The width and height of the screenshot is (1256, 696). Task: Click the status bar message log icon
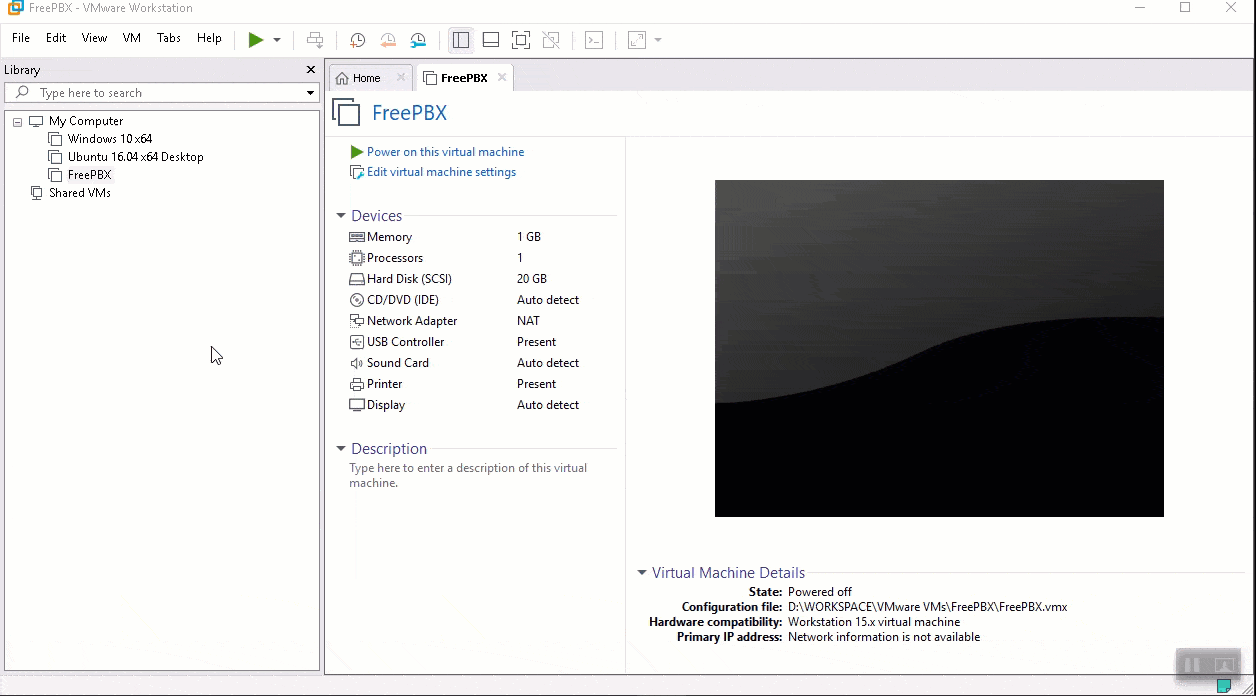(1223, 686)
